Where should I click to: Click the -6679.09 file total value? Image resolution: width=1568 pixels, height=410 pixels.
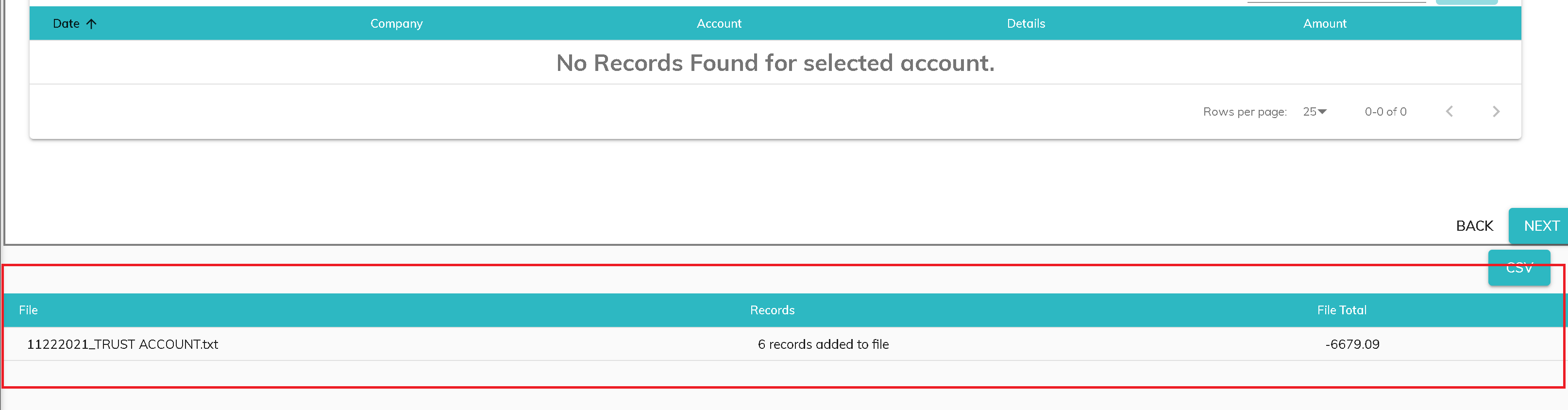point(1352,344)
